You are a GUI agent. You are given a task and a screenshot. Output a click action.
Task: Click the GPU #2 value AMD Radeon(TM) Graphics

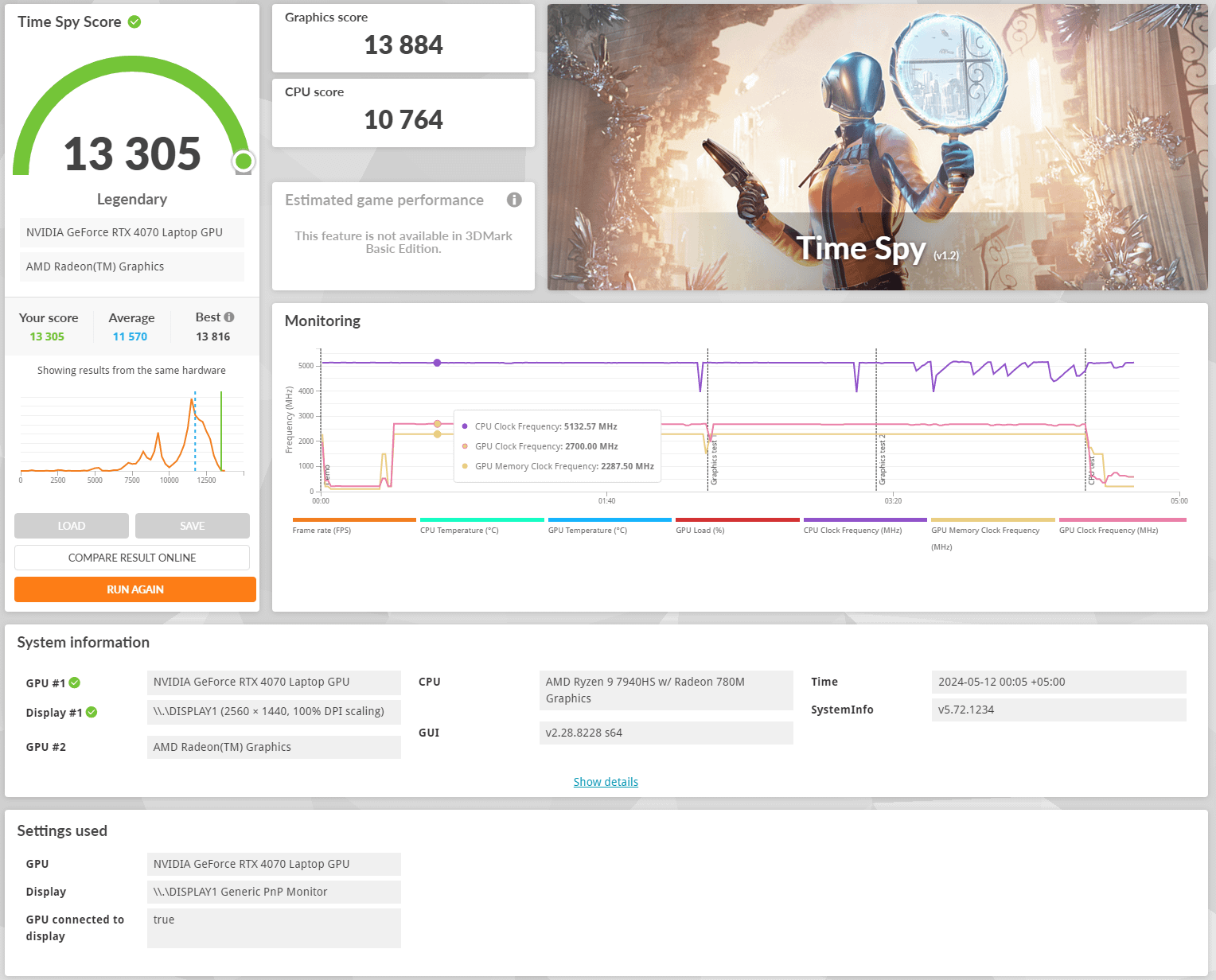click(x=274, y=747)
